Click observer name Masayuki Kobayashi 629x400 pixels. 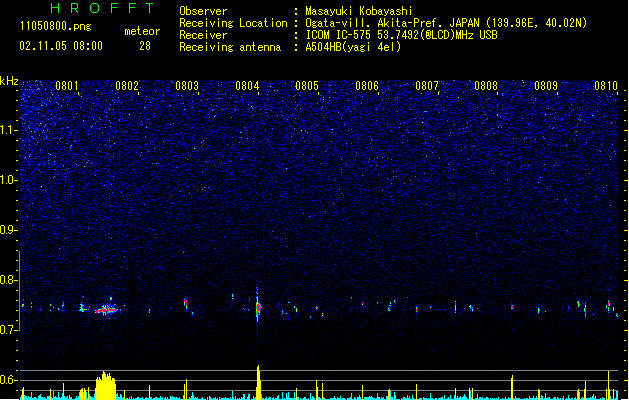click(x=359, y=11)
